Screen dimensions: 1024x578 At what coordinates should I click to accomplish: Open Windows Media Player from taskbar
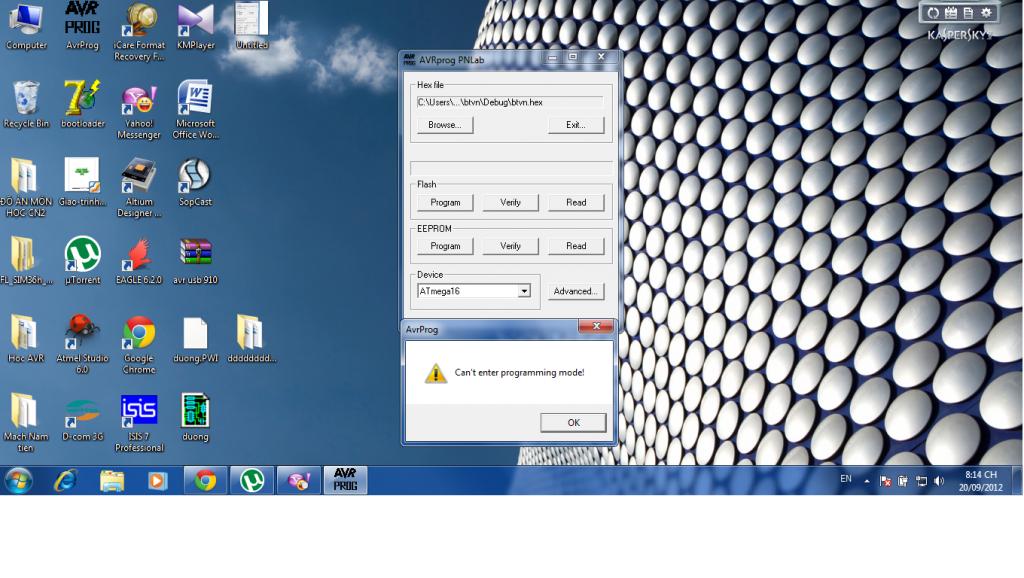coord(157,481)
